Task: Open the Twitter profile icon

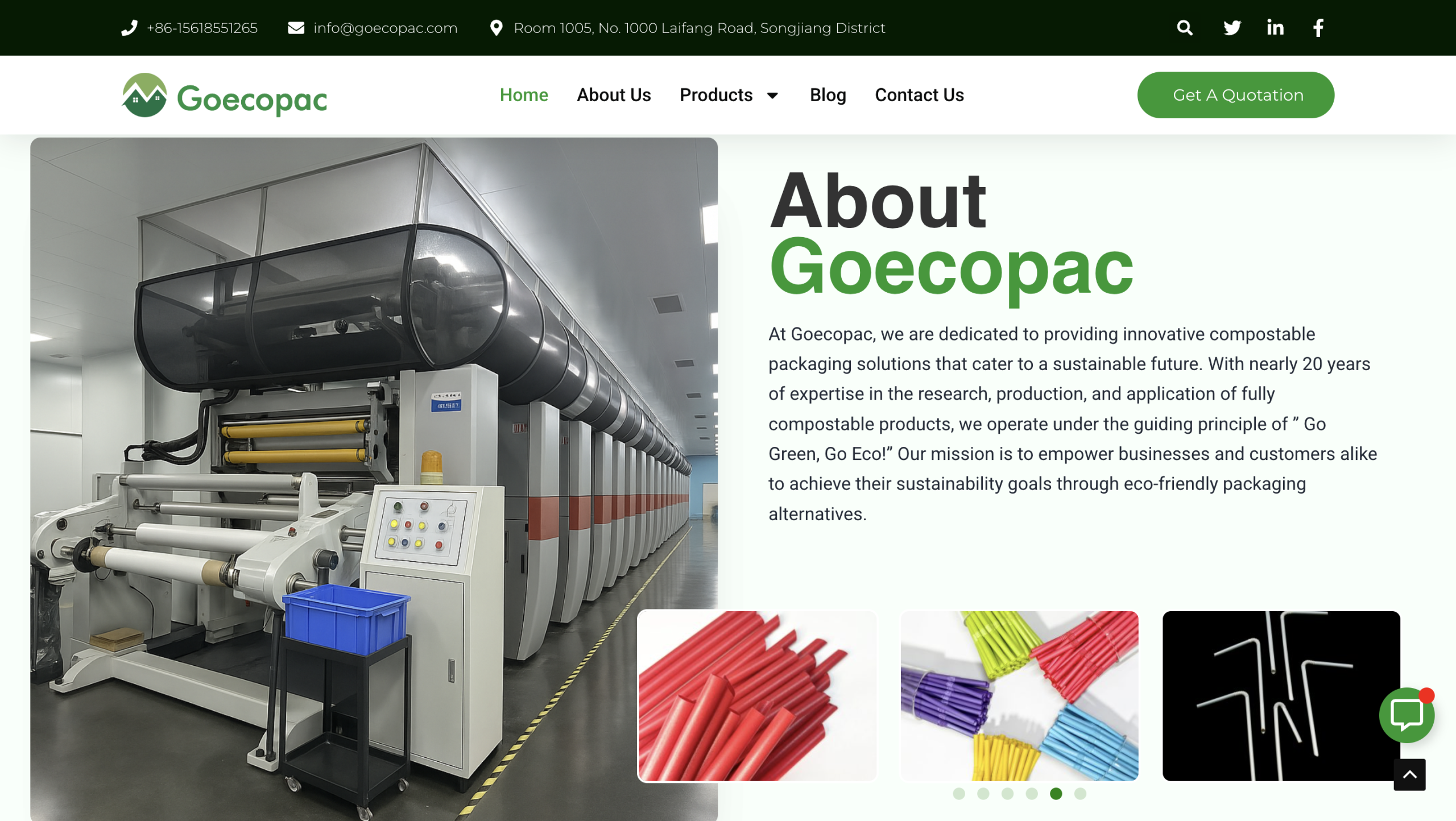Action: pyautogui.click(x=1232, y=28)
